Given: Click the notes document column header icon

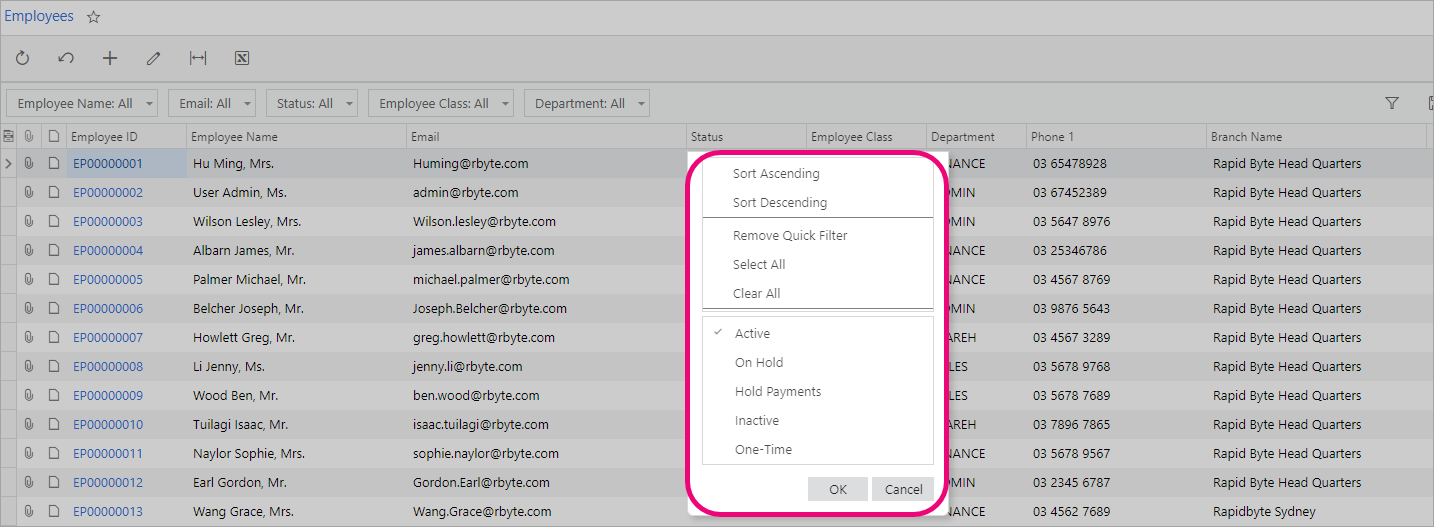Looking at the screenshot, I should (54, 137).
